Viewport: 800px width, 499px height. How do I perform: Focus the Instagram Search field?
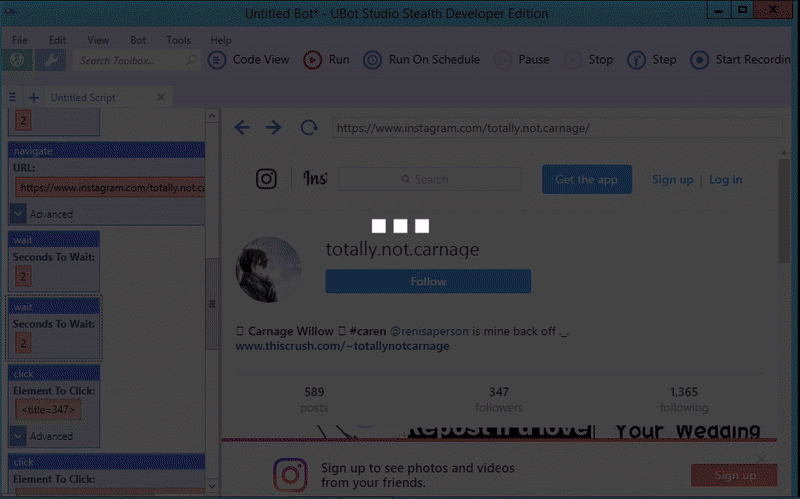pos(430,180)
